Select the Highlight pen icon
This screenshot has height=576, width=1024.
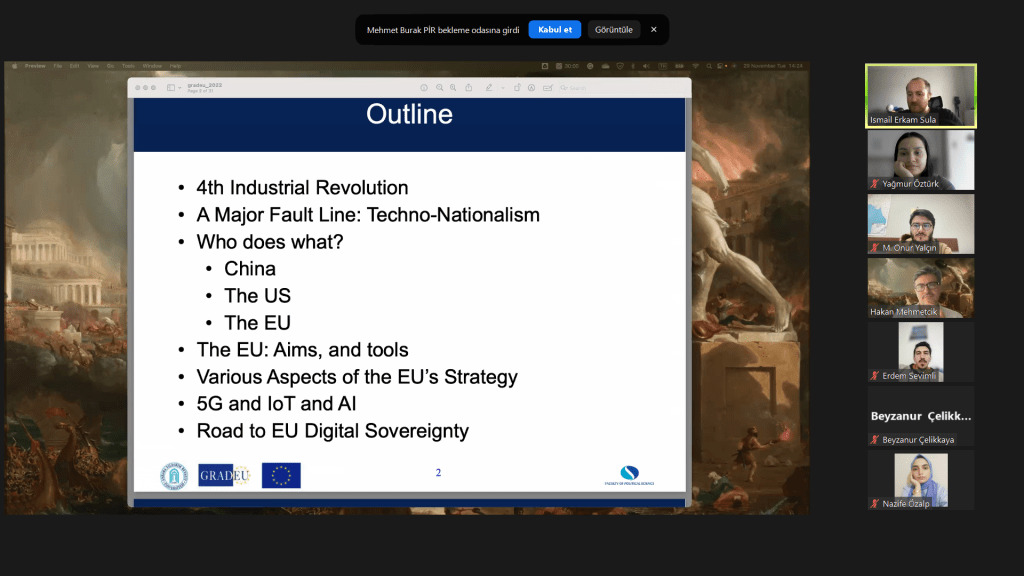pyautogui.click(x=488, y=88)
